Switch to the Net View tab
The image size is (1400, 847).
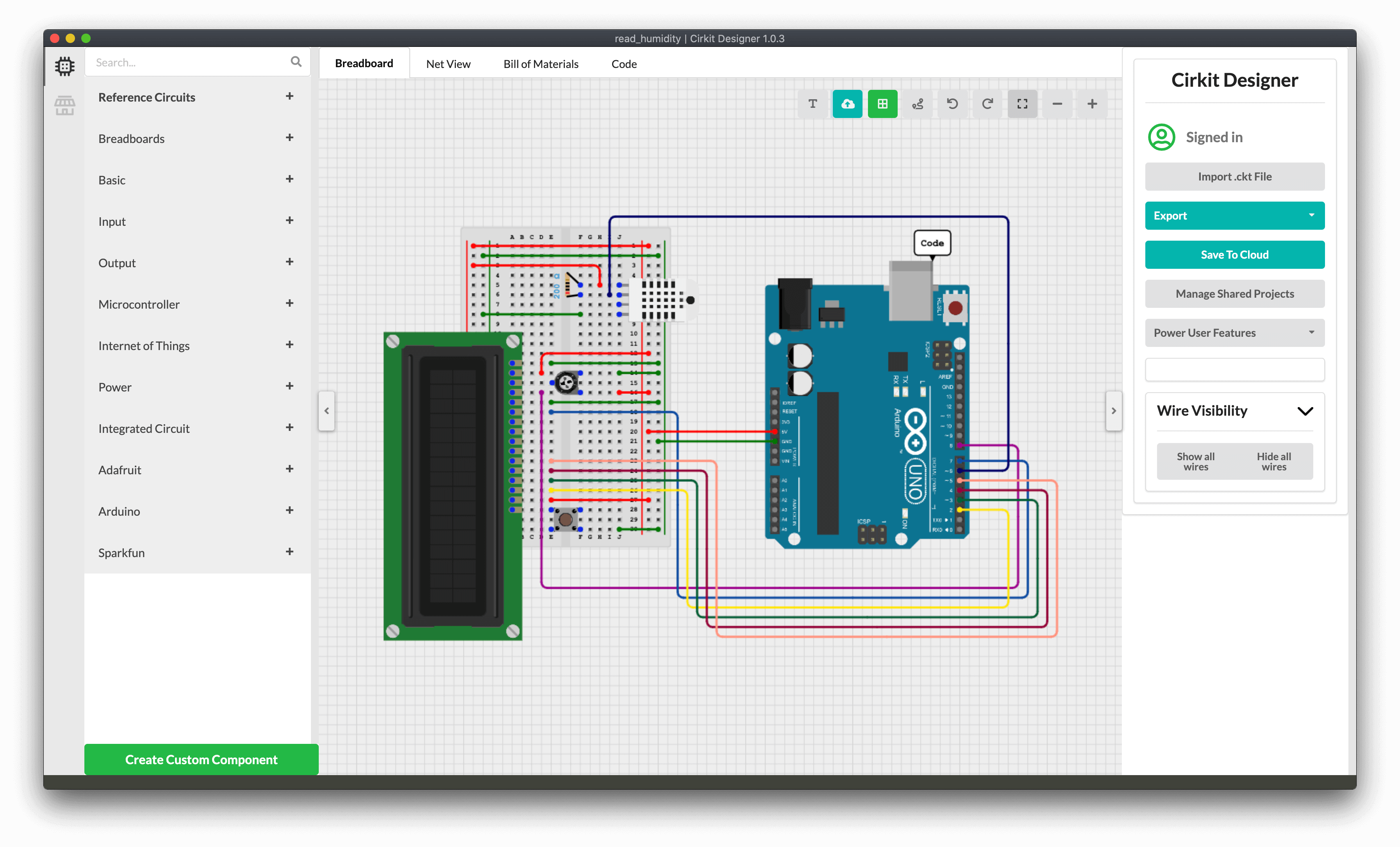point(448,63)
